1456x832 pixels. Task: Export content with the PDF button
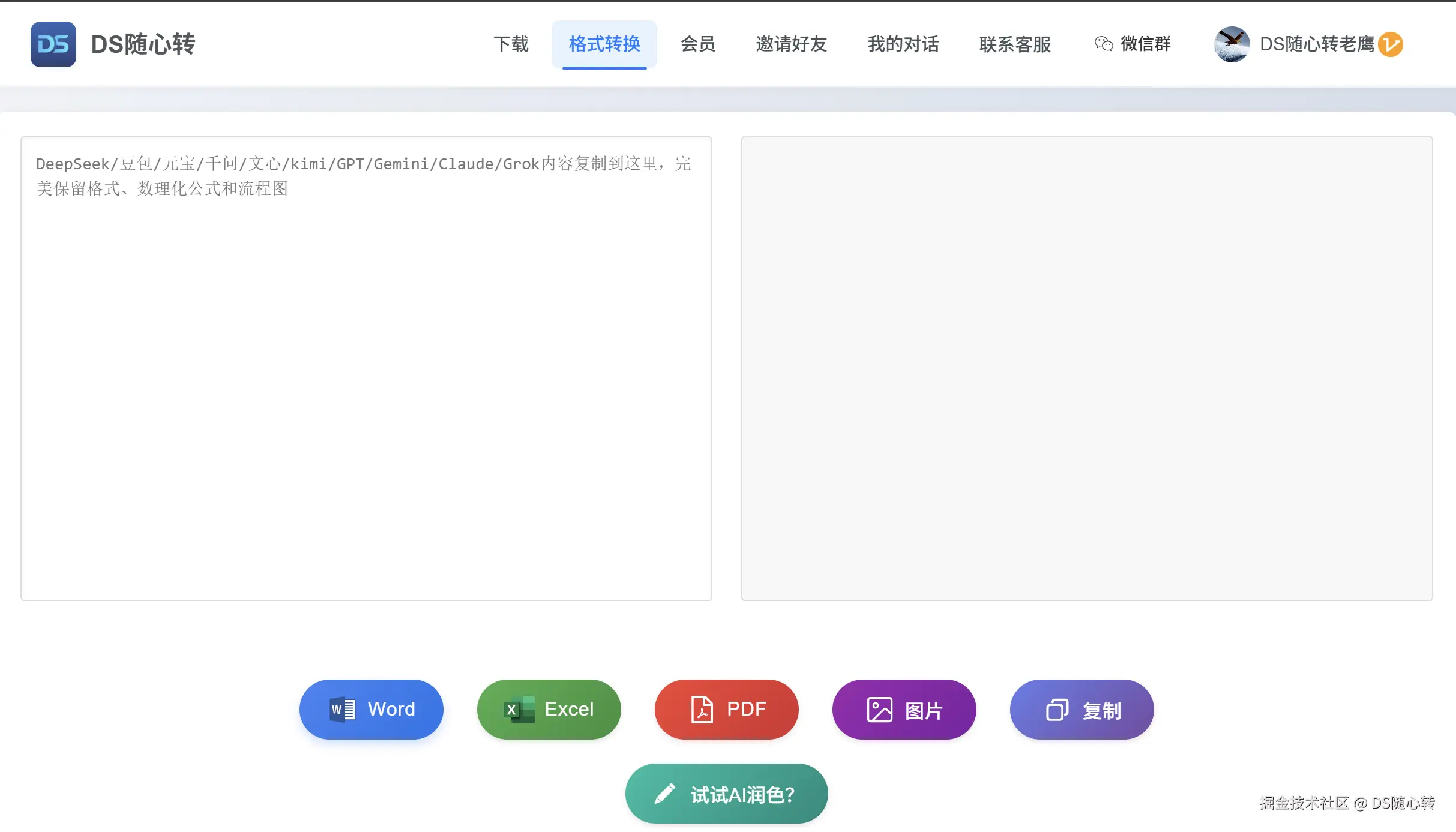(x=727, y=710)
